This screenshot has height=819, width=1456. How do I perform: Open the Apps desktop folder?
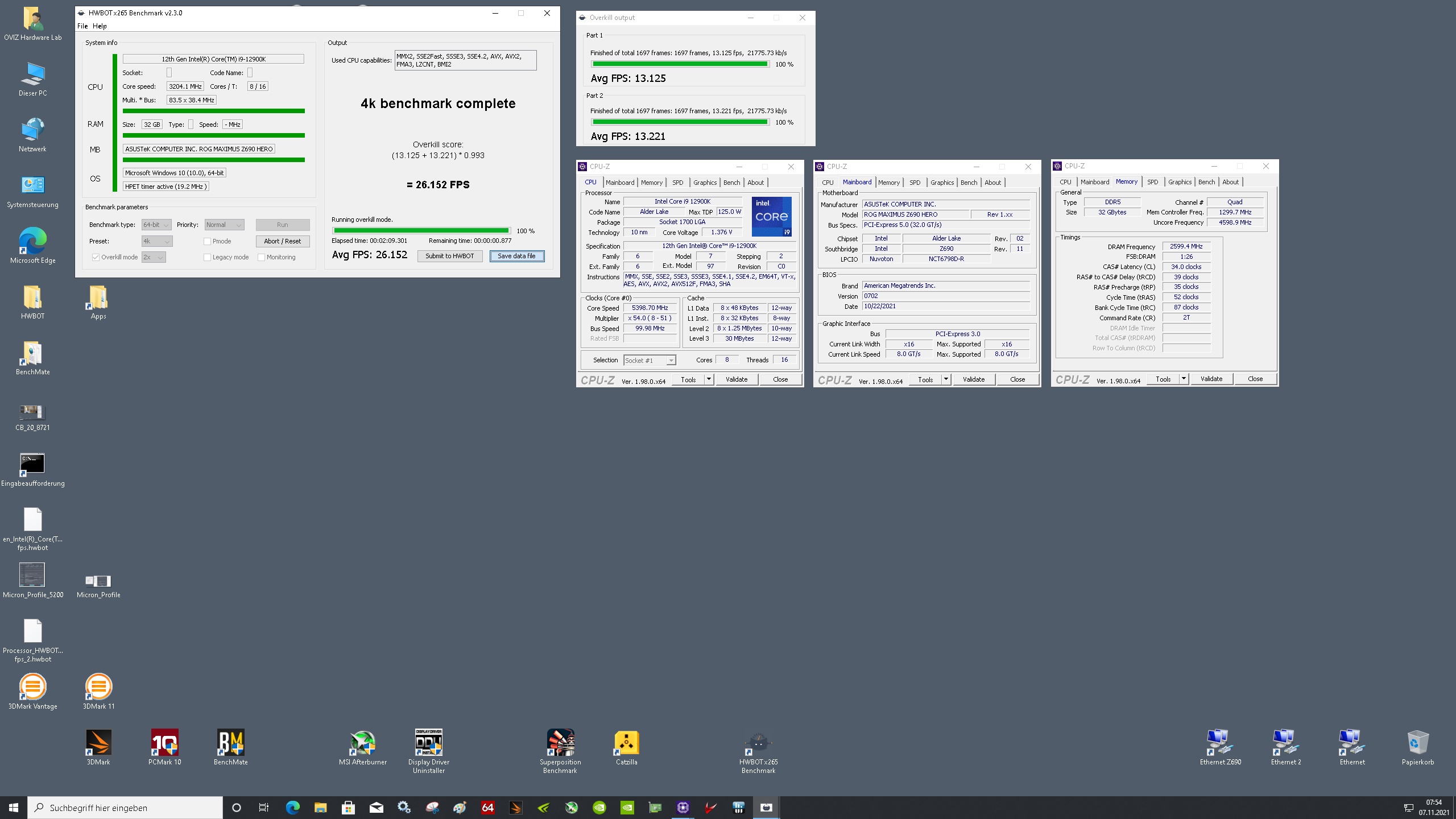[98, 303]
